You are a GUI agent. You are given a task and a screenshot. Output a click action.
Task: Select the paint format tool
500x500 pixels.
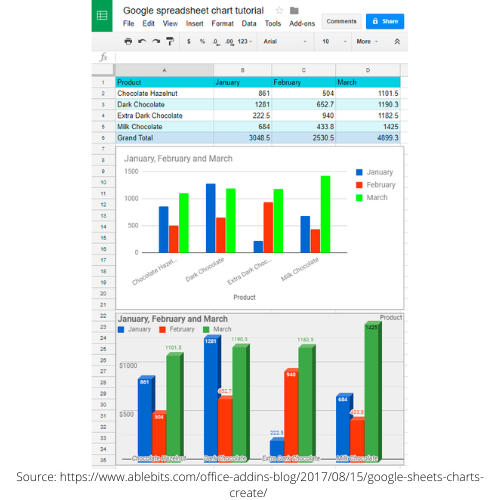[170, 41]
